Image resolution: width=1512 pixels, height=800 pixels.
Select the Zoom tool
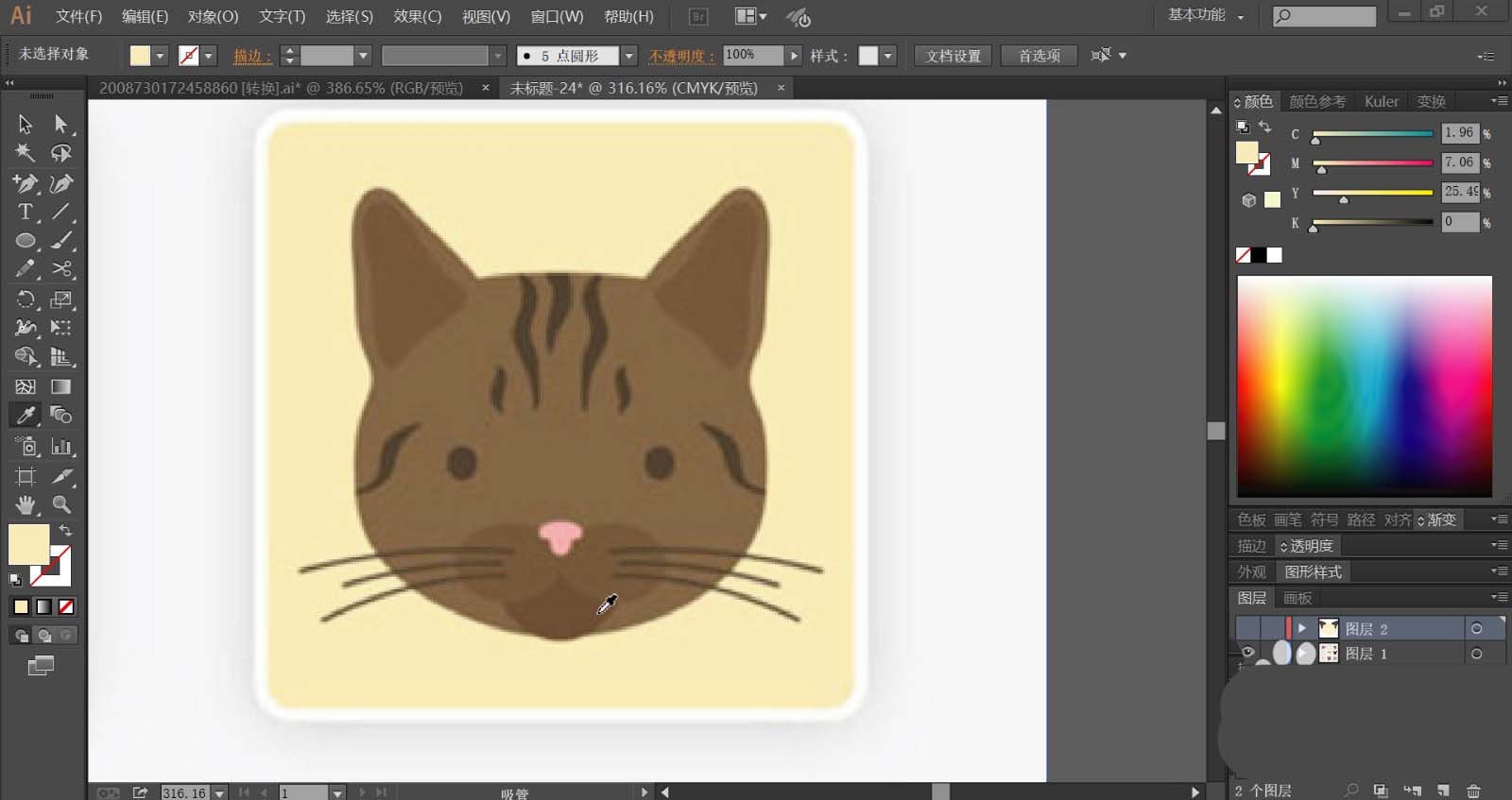(x=61, y=504)
